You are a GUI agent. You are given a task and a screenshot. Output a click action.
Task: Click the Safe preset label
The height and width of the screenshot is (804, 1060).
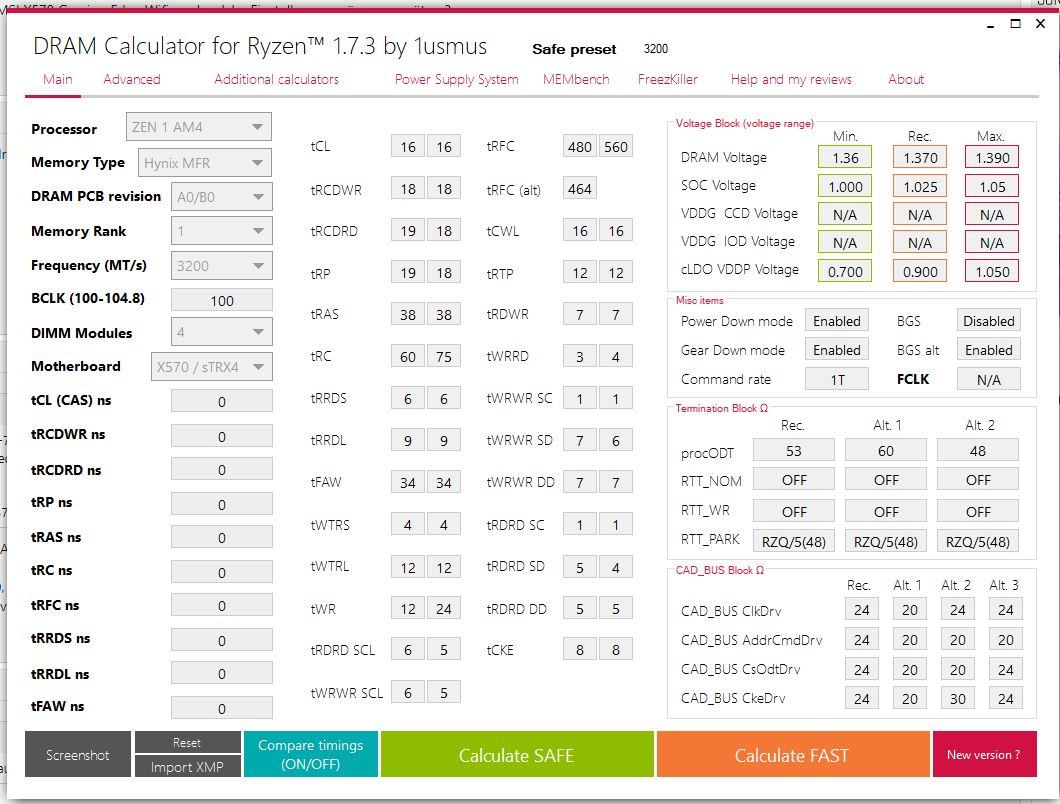pyautogui.click(x=574, y=49)
